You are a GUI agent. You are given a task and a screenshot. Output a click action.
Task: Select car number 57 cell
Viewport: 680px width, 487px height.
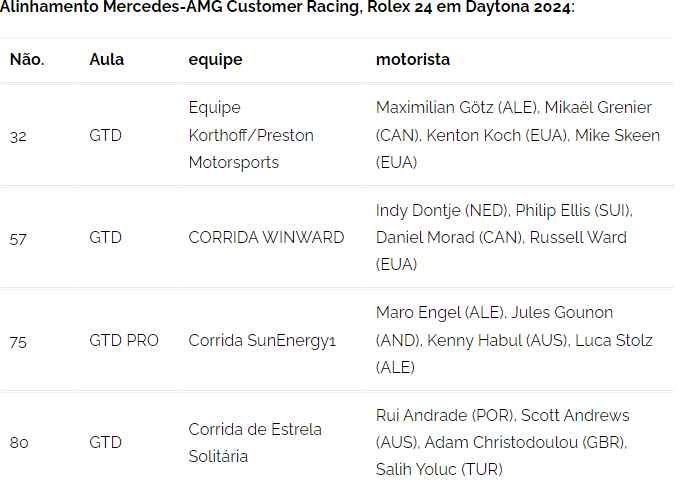click(18, 238)
